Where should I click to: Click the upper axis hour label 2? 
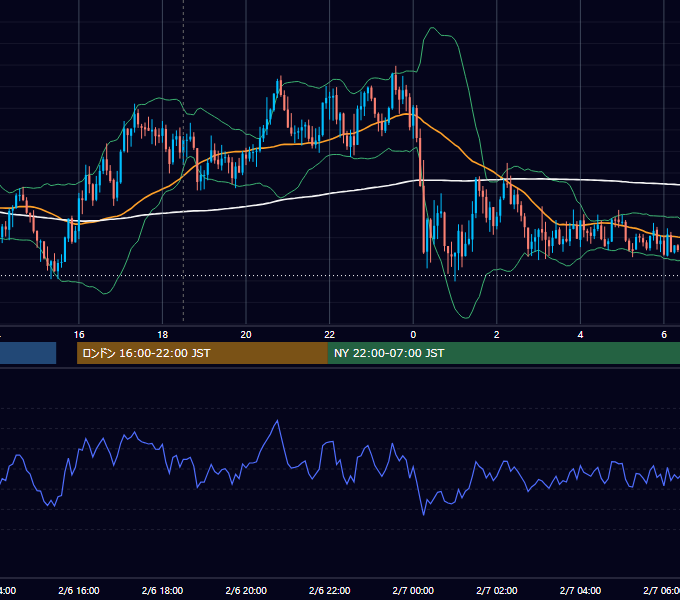coord(497,335)
